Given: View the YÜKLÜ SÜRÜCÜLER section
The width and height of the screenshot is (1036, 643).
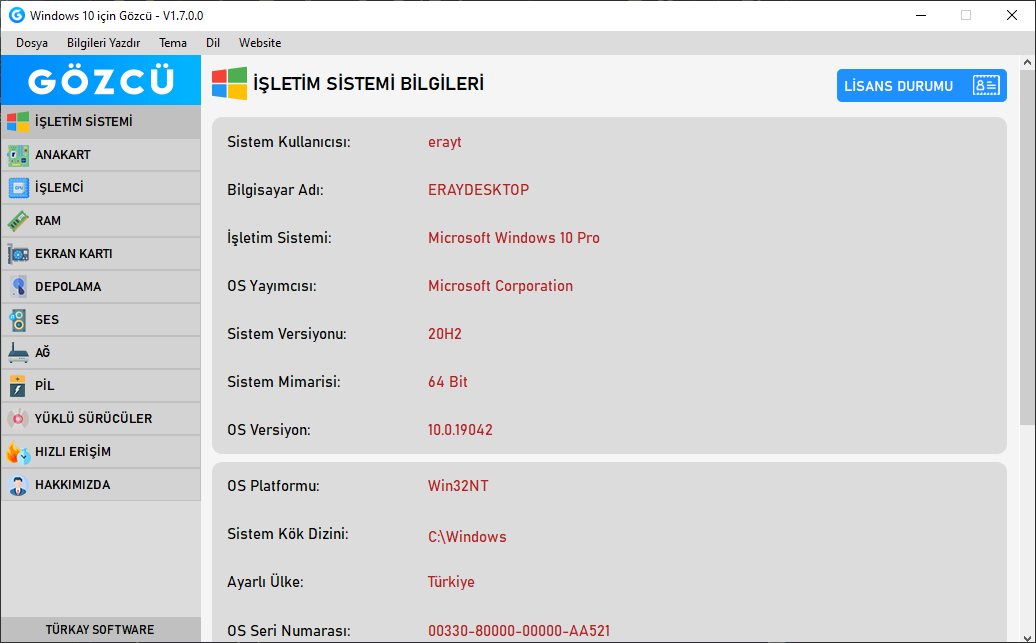Looking at the screenshot, I should pyautogui.click(x=100, y=419).
